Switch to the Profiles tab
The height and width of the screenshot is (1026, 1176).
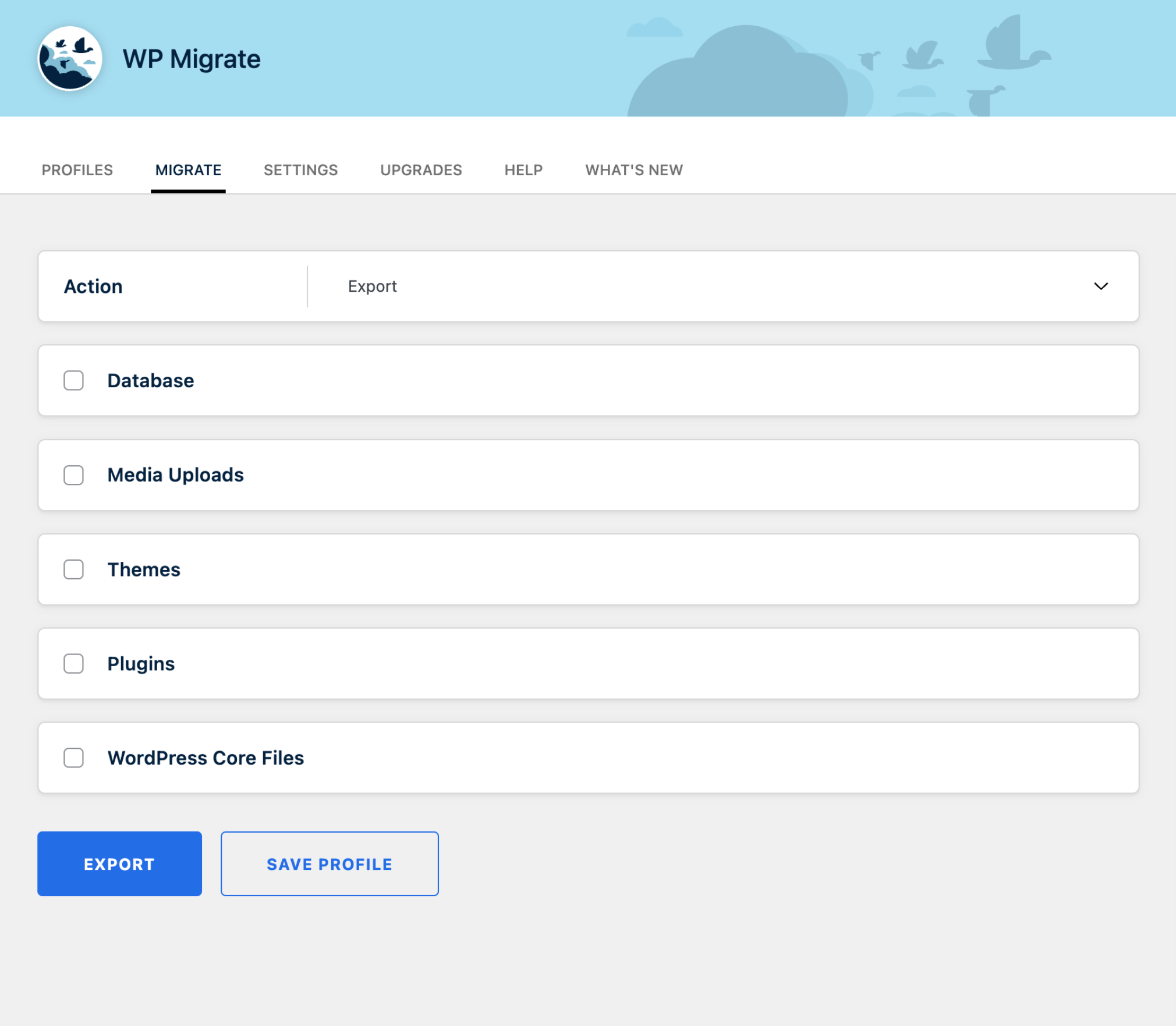(77, 170)
